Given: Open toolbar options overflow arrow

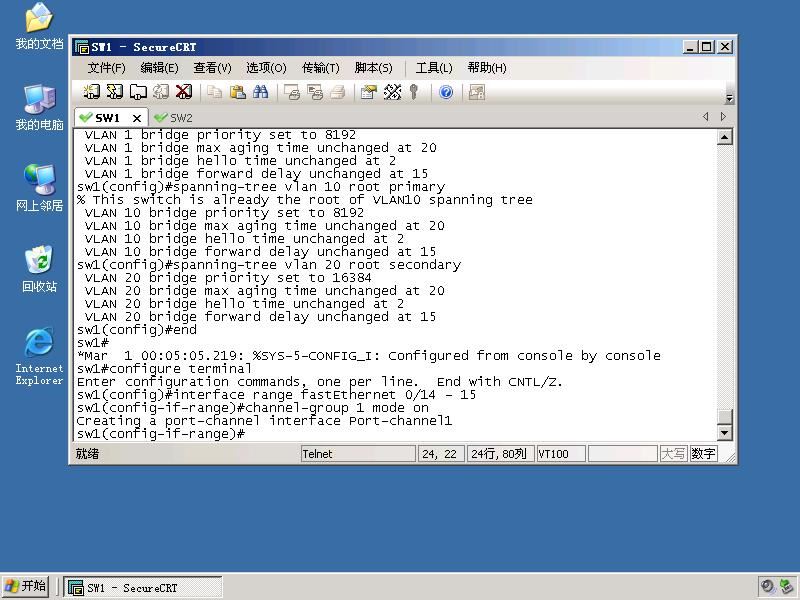Looking at the screenshot, I should click(730, 98).
